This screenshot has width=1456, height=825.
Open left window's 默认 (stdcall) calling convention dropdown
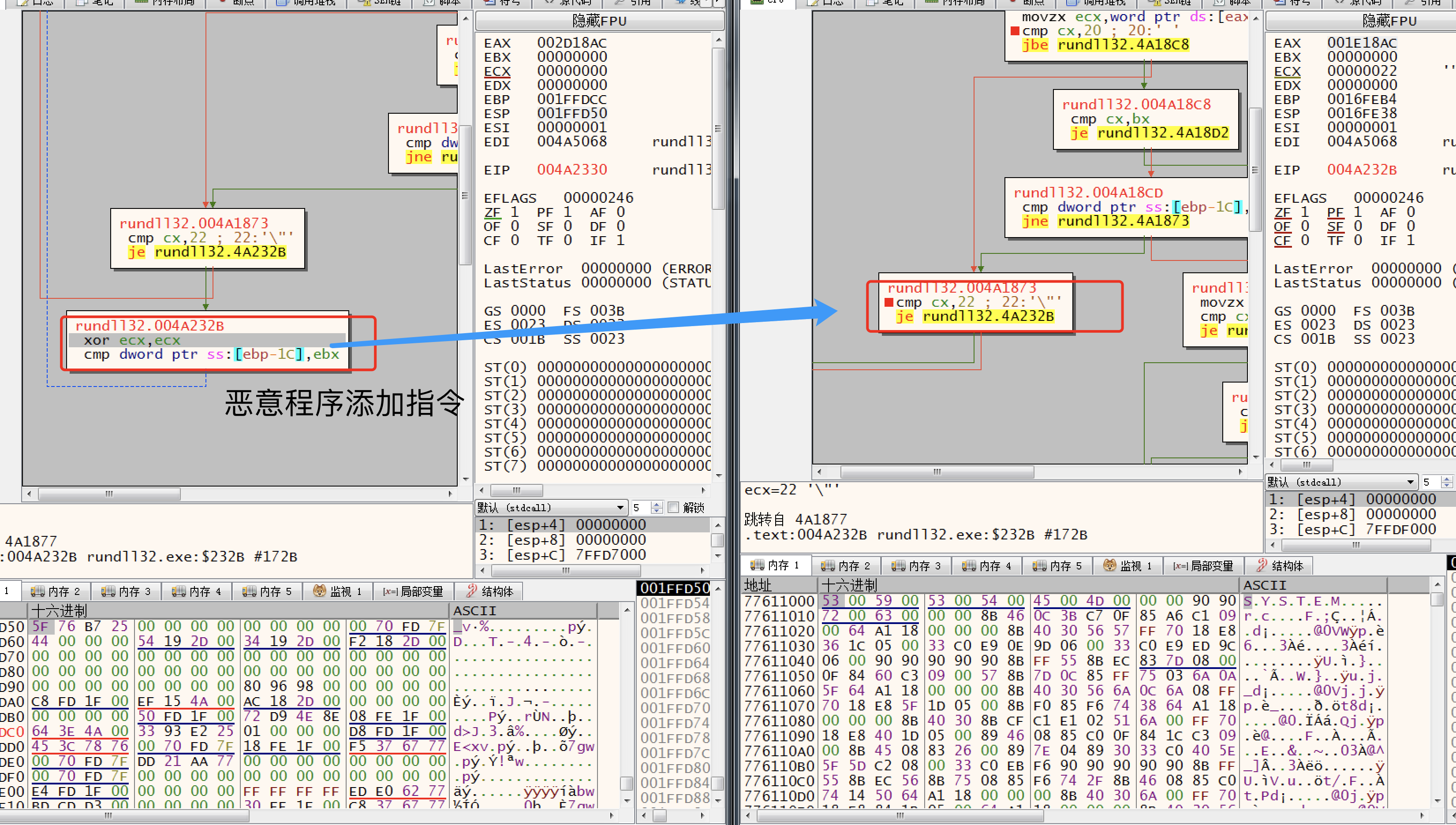point(620,508)
